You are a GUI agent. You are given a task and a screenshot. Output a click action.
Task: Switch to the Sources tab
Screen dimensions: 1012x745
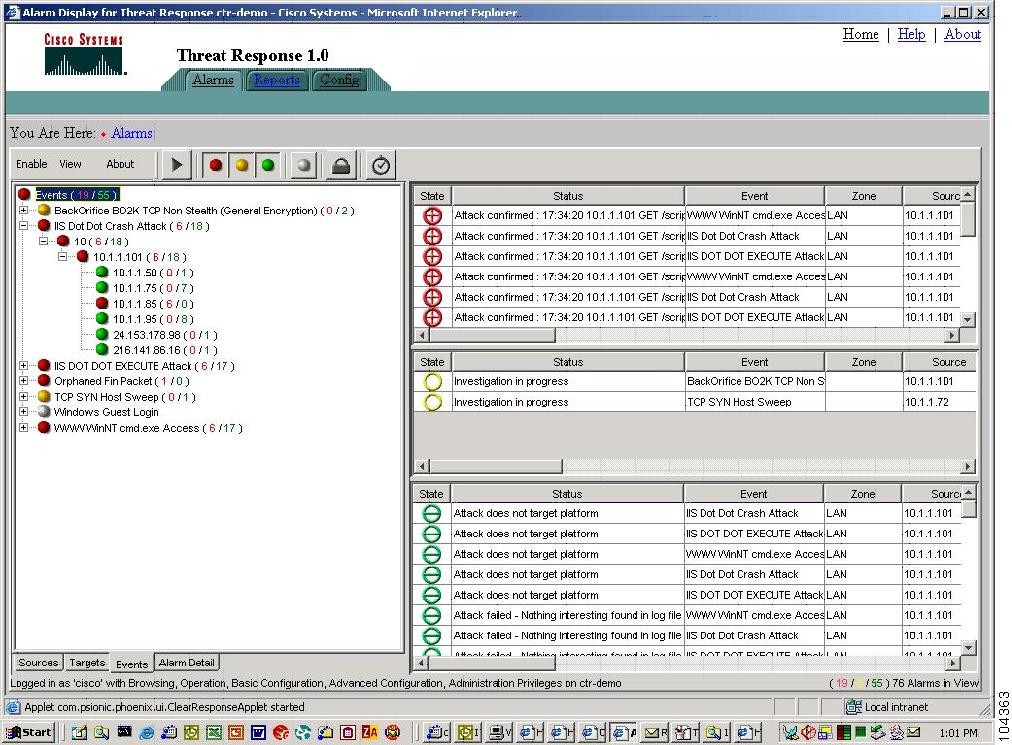click(38, 662)
